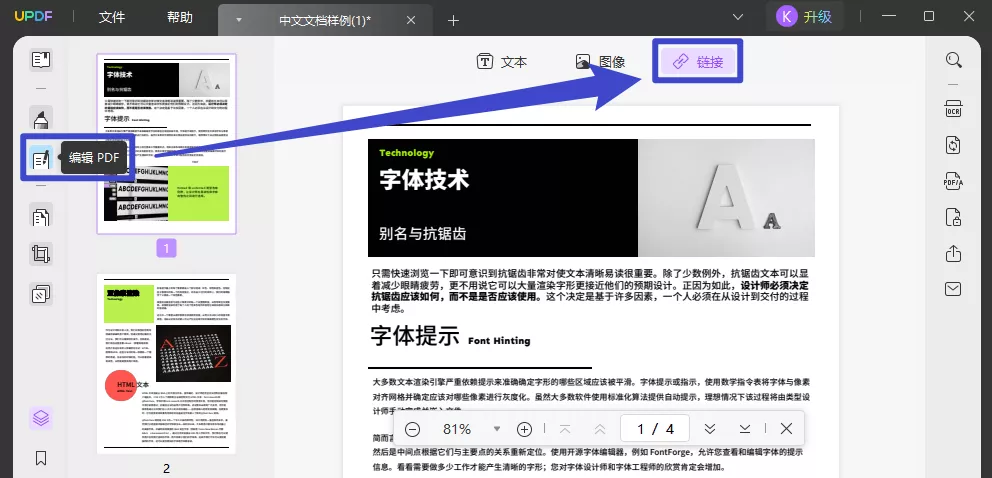The image size is (992, 478).
Task: Select the Comment highlighter tool
Action: click(x=41, y=118)
